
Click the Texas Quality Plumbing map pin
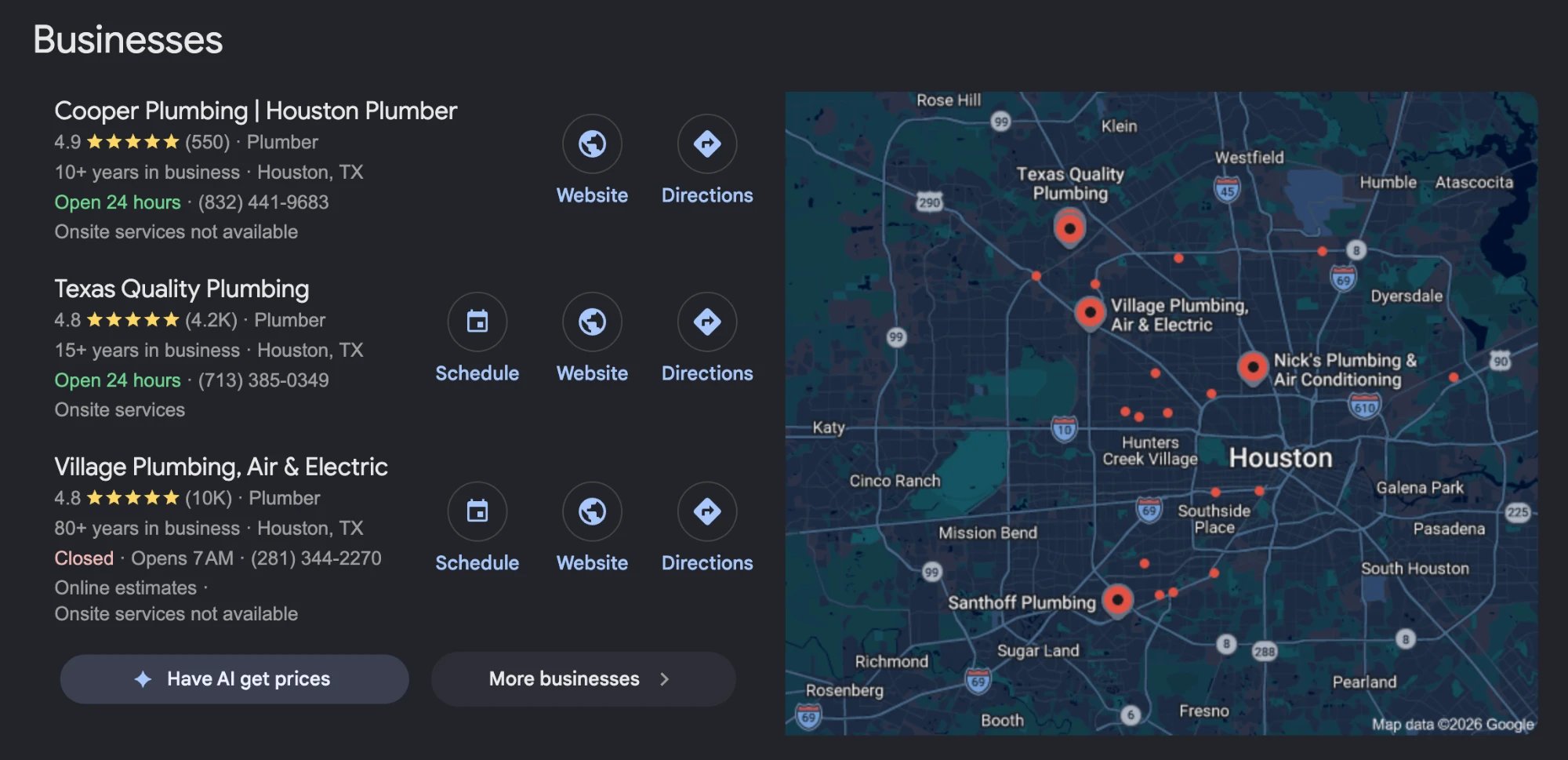point(1069,228)
